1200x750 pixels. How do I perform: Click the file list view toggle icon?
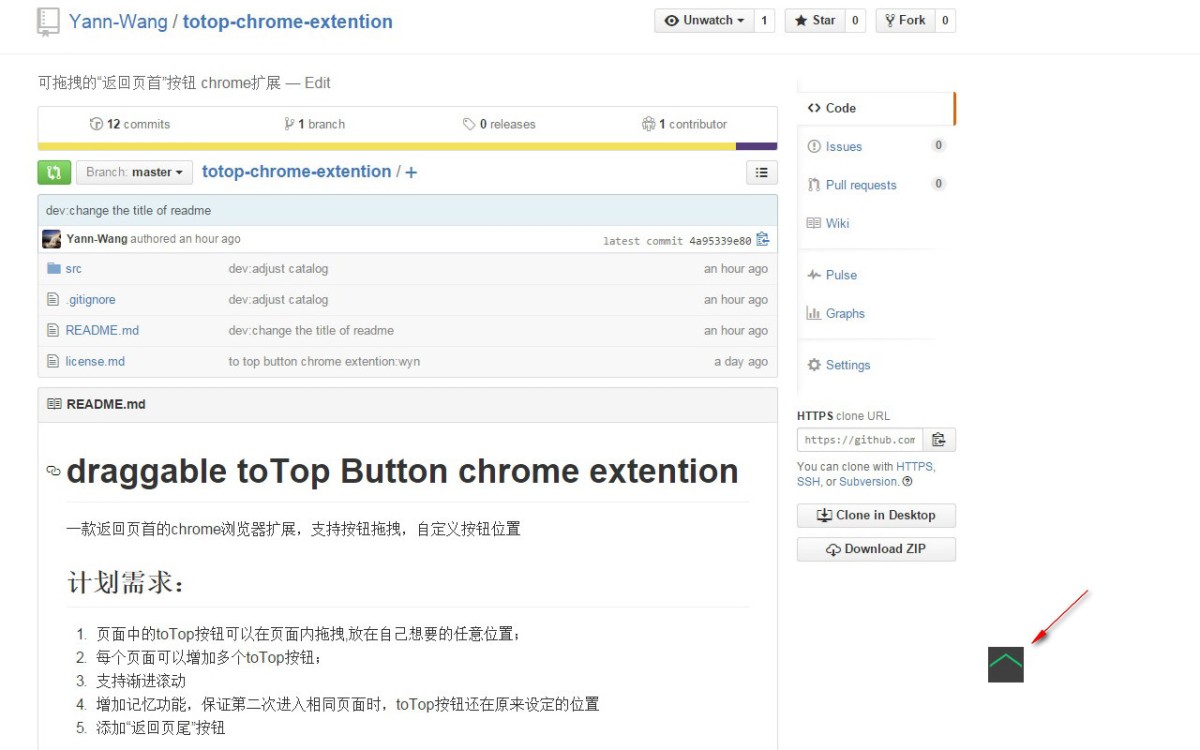(761, 172)
